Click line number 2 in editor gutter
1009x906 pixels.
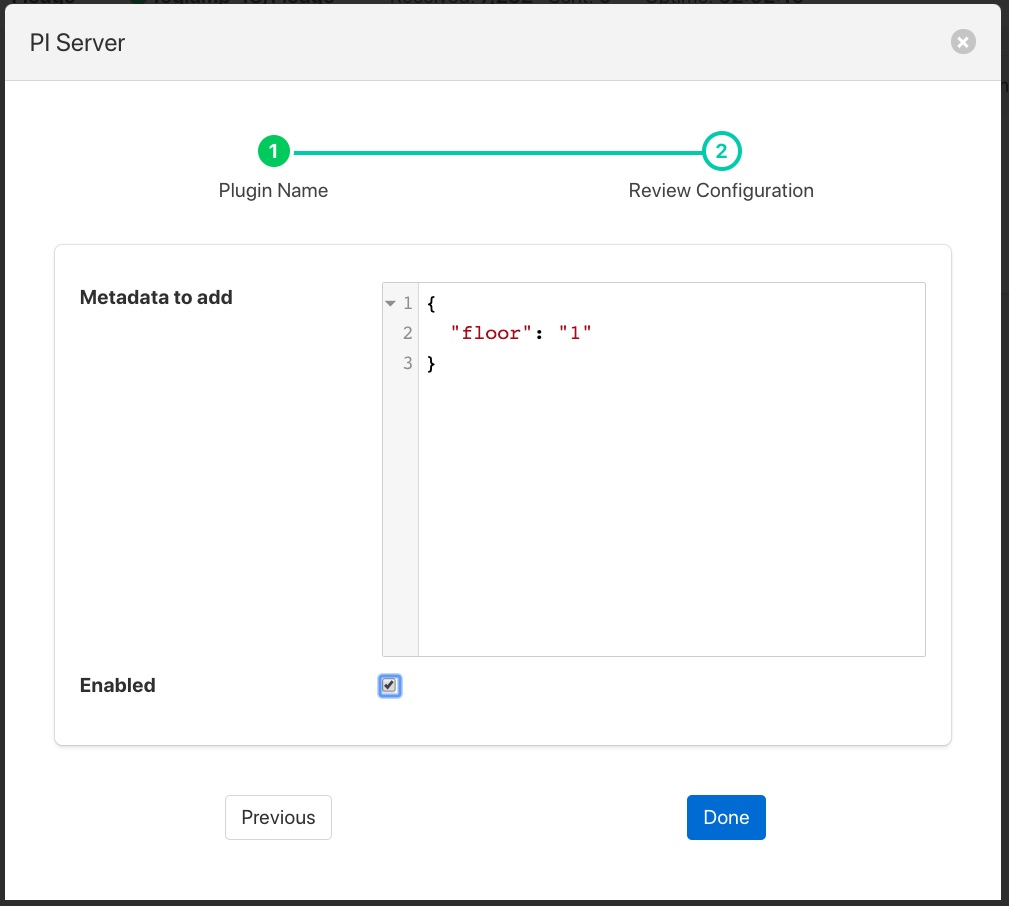(407, 333)
